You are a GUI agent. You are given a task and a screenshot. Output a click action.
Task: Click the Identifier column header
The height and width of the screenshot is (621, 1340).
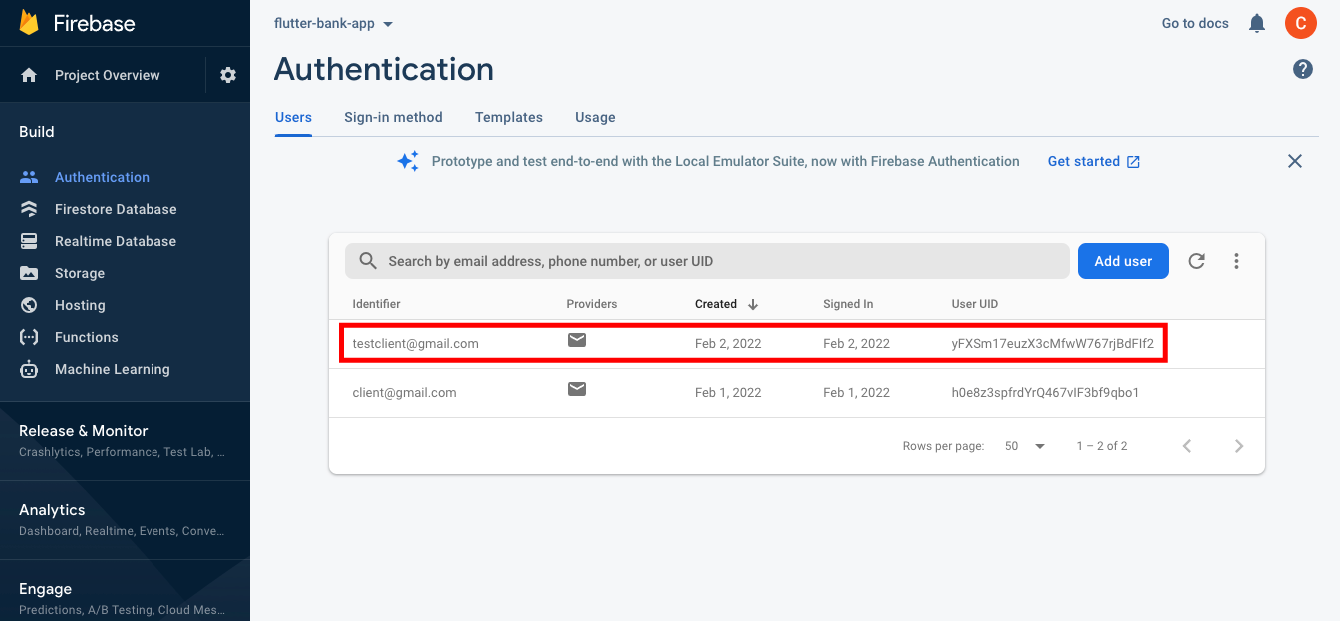coord(376,304)
